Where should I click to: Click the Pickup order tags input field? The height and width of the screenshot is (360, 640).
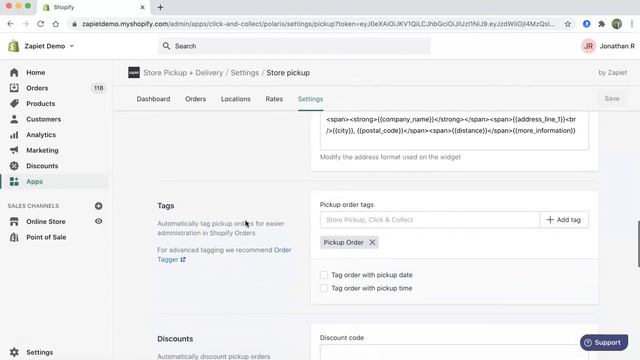click(x=430, y=220)
